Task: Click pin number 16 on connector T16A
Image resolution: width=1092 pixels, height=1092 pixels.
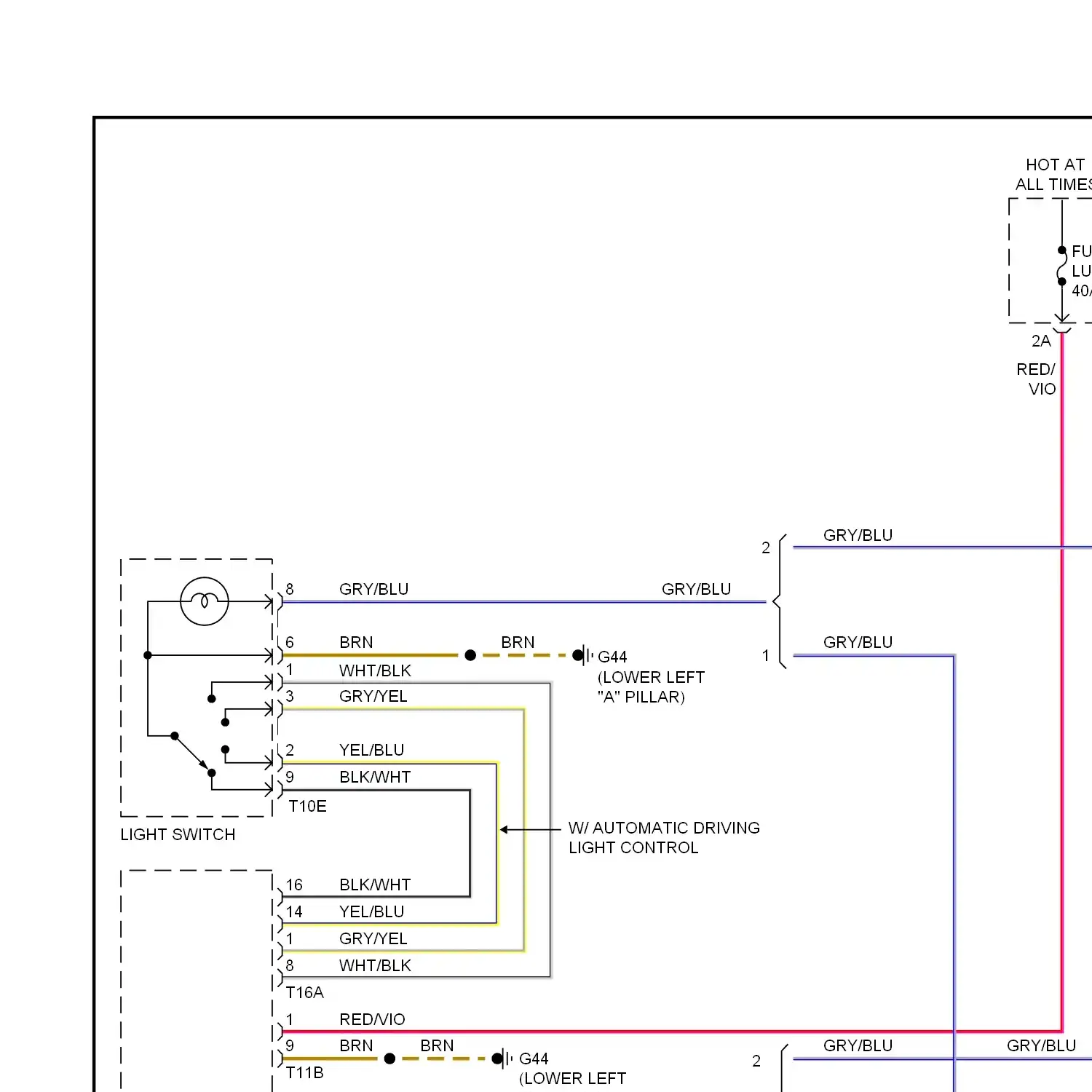Action: [294, 885]
